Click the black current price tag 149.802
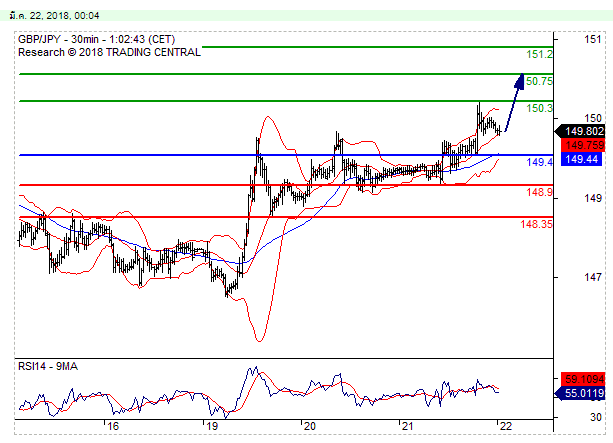This screenshot has width=613, height=443. pos(581,131)
